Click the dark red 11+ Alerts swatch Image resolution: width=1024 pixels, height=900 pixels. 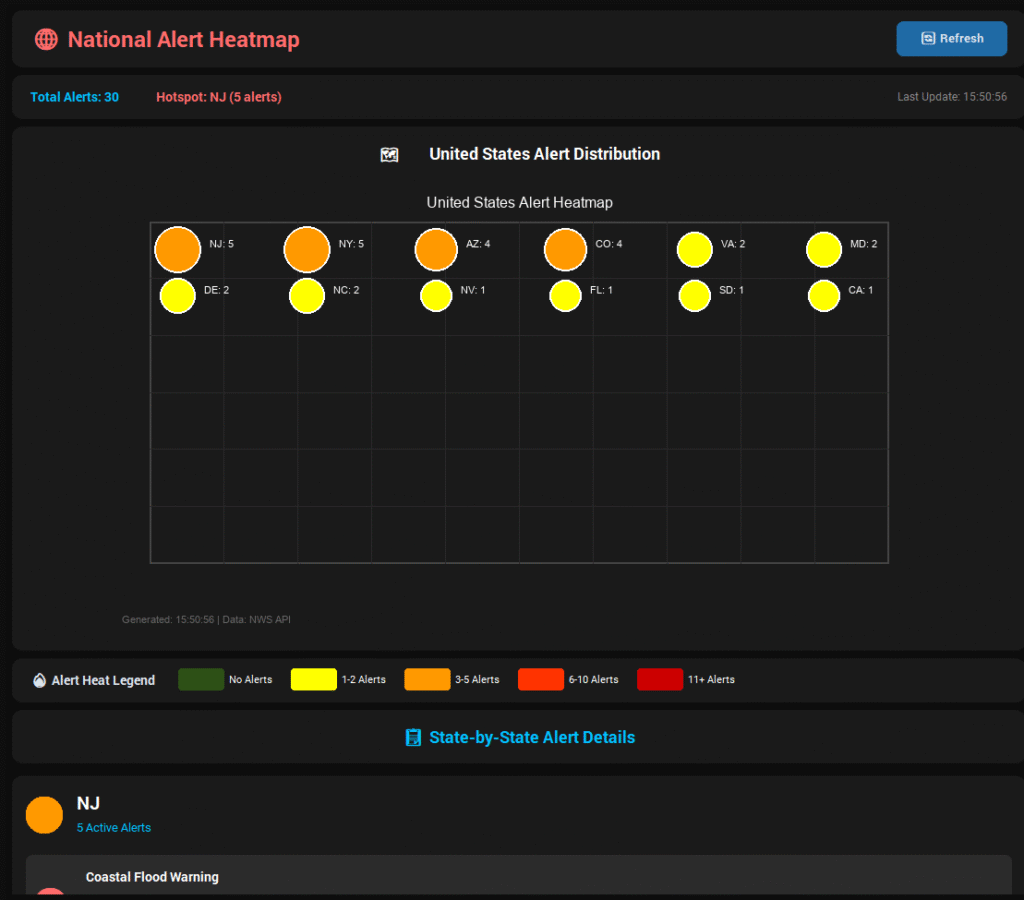pos(660,680)
